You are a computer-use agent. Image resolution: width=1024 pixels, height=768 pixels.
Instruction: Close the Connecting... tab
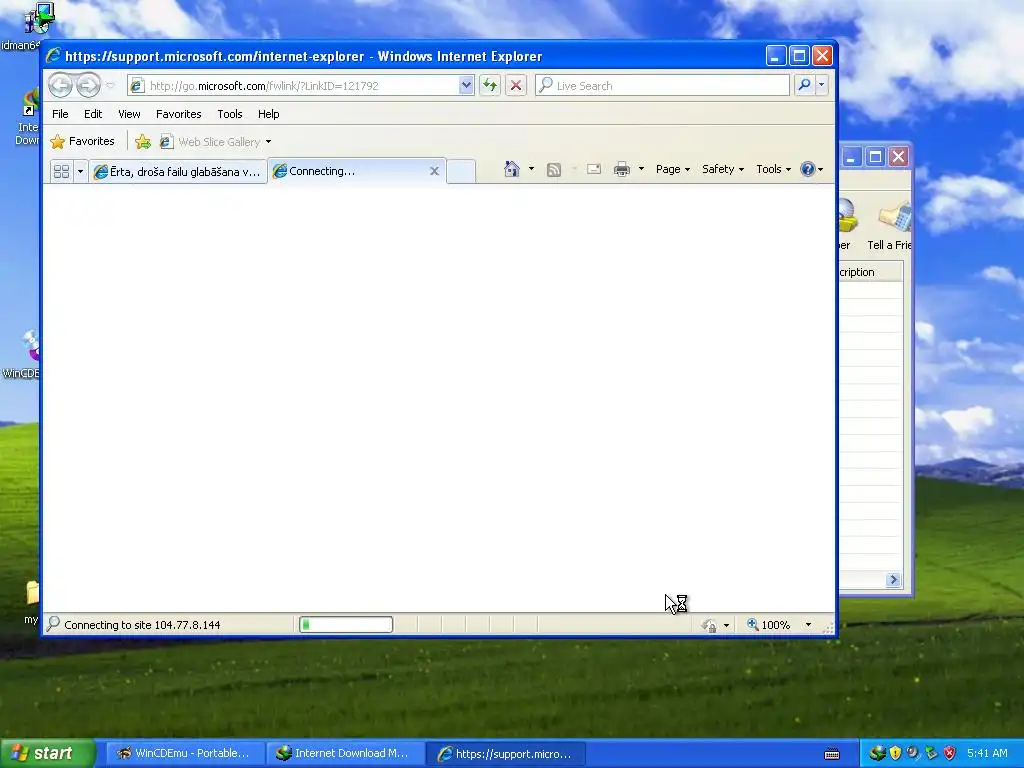434,171
